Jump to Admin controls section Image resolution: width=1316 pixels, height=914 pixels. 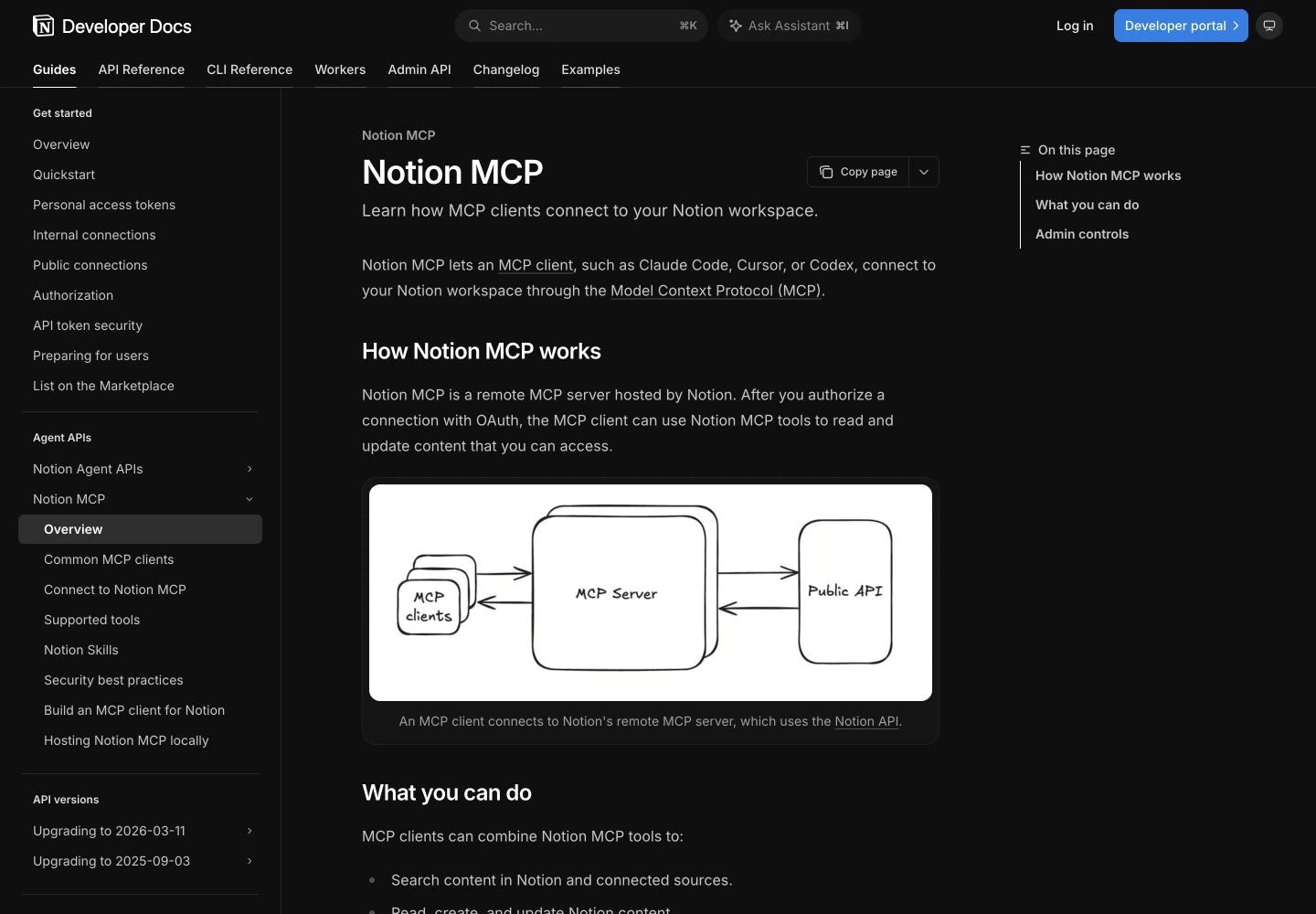pyautogui.click(x=1082, y=234)
